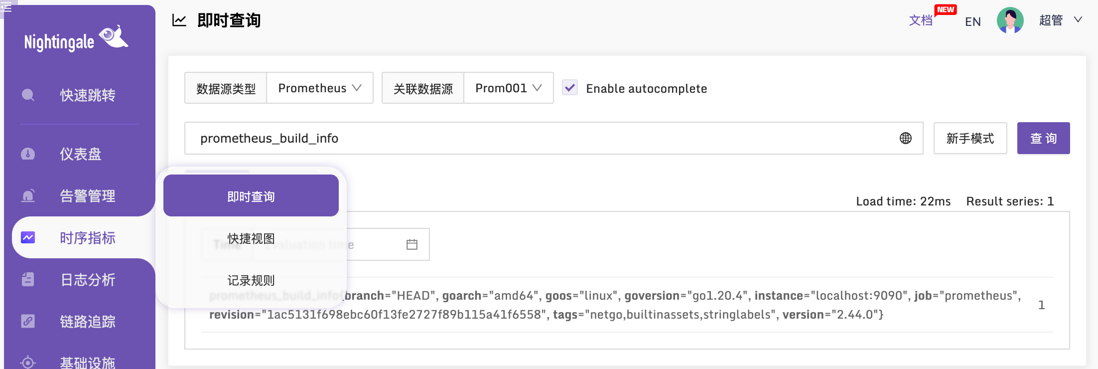Collapse the sidebar with top-left menu toggle
Viewport: 1098px width, 369px height.
coord(6,5)
